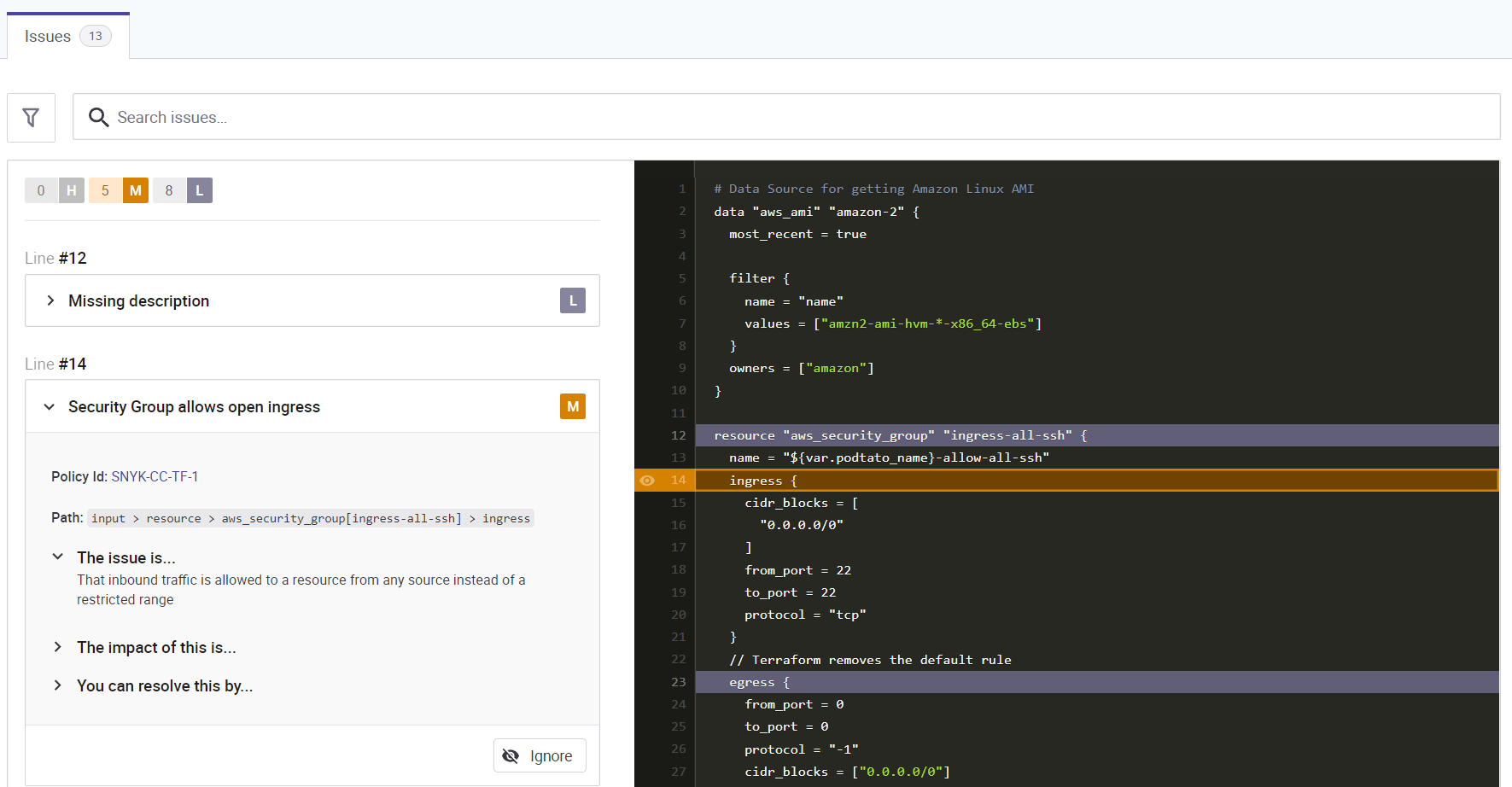The image size is (1512, 787).
Task: Open the SNYK-CC-TF-1 policy link
Action: coord(155,476)
